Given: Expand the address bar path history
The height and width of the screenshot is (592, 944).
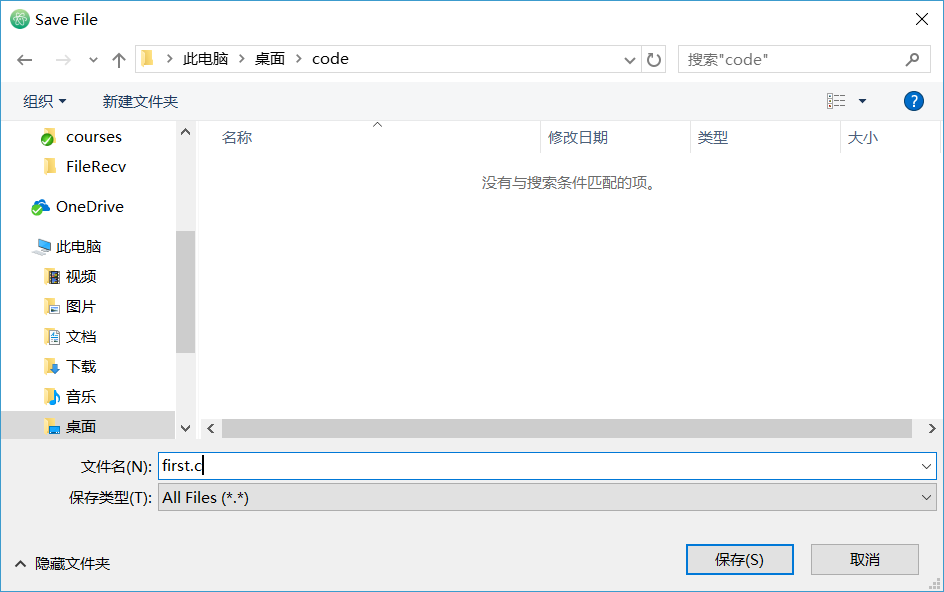Looking at the screenshot, I should [x=630, y=60].
